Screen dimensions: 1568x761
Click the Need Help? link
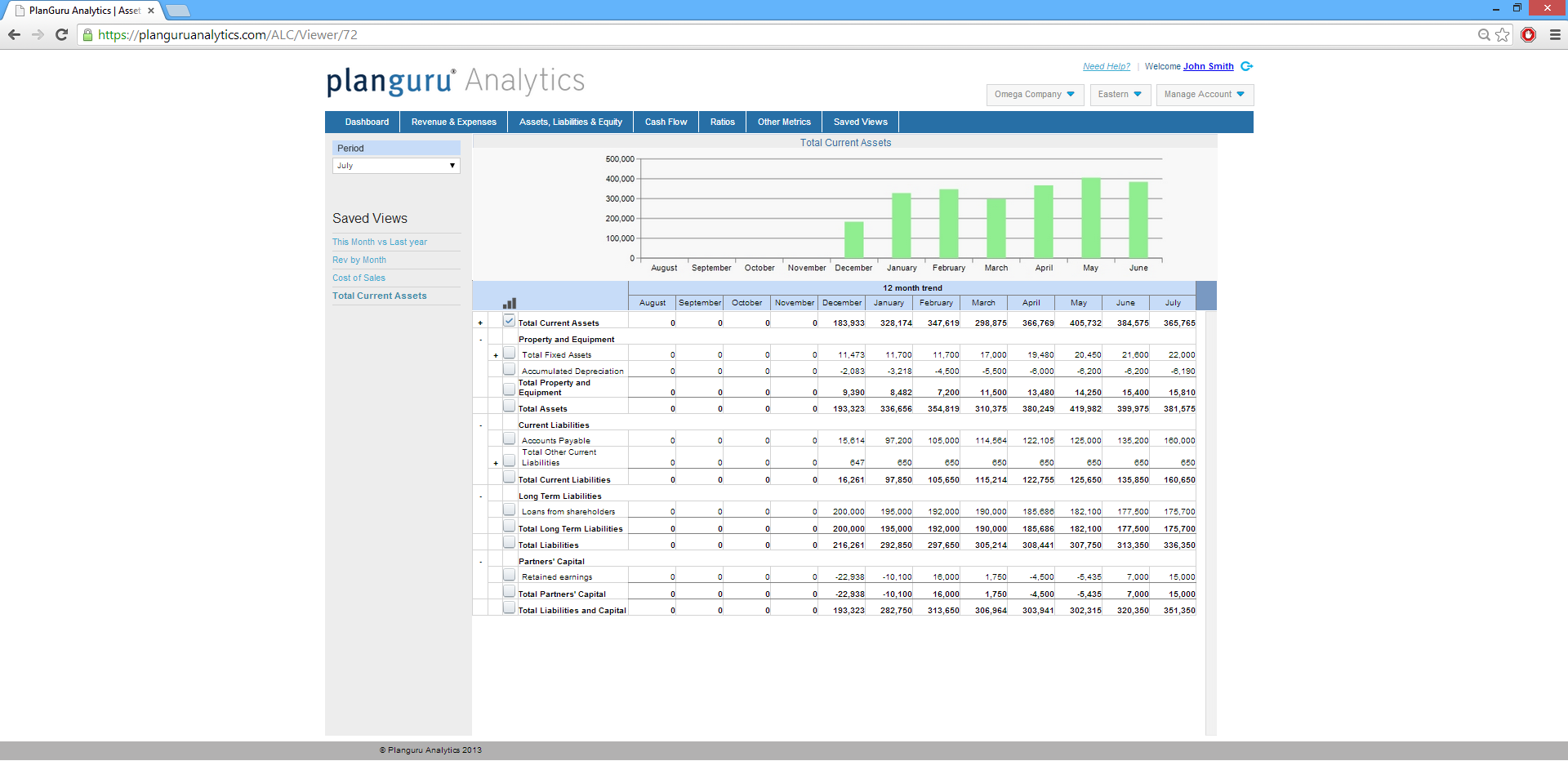coord(1107,67)
